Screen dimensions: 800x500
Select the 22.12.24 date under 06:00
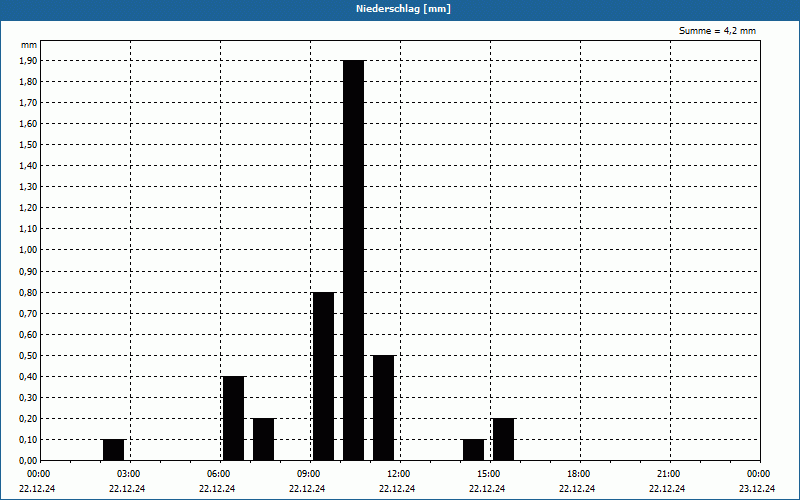tap(217, 488)
